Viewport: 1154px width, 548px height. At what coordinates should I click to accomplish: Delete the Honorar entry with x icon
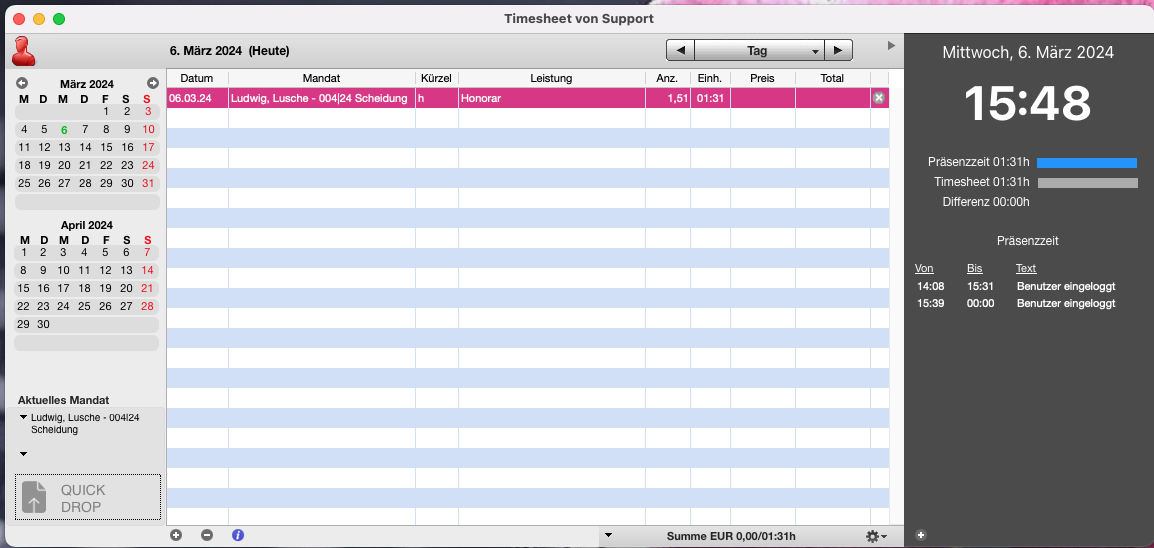(878, 98)
